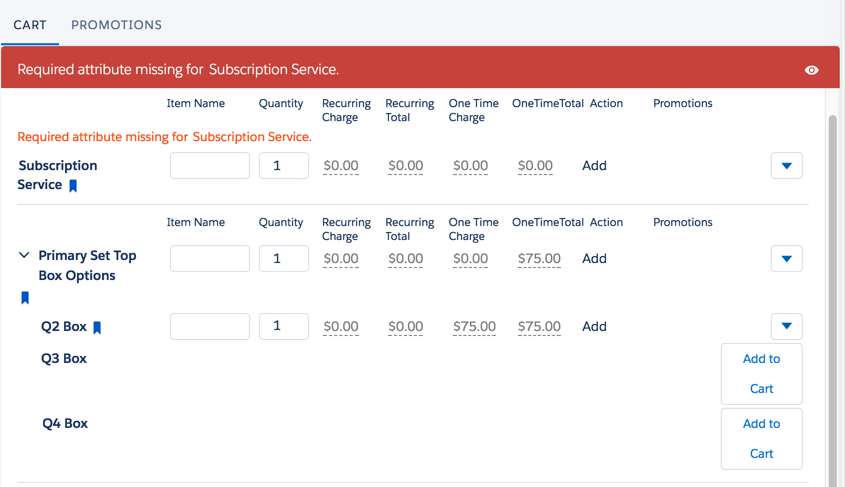
Task: Focus Item Name field for Subscription Service
Action: tap(210, 165)
